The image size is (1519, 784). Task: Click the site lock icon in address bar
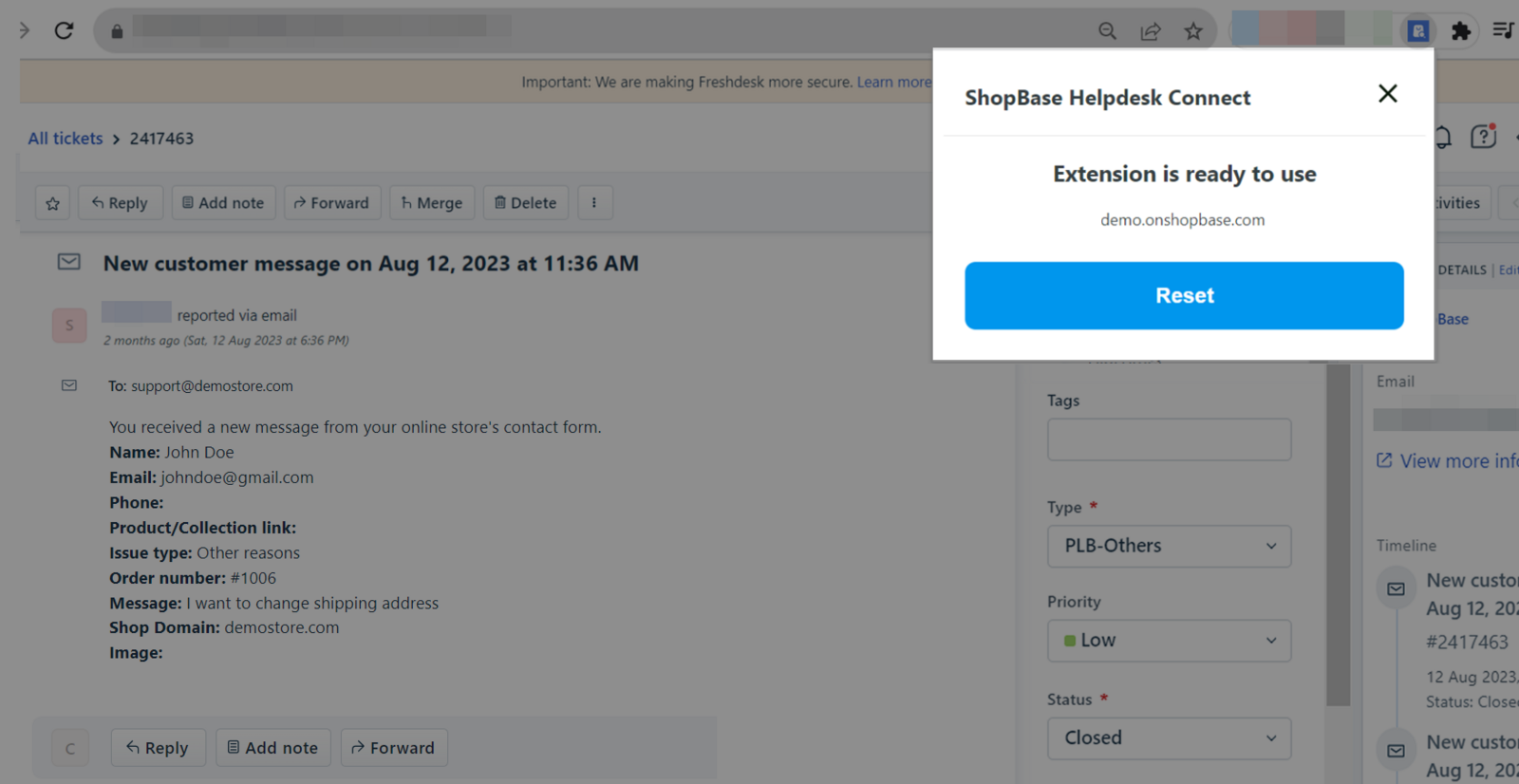coord(117,31)
